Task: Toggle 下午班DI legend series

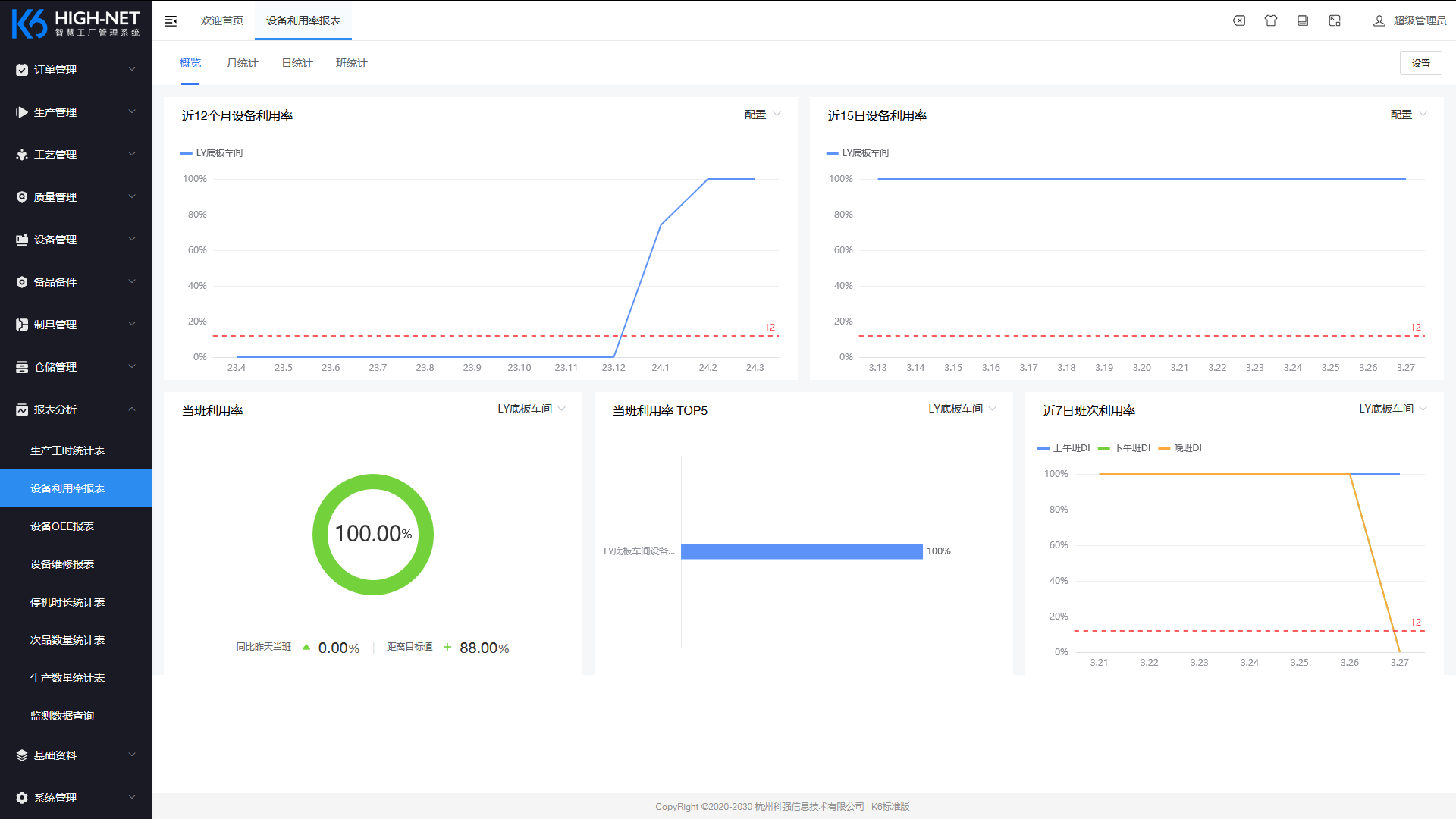Action: pos(1124,448)
